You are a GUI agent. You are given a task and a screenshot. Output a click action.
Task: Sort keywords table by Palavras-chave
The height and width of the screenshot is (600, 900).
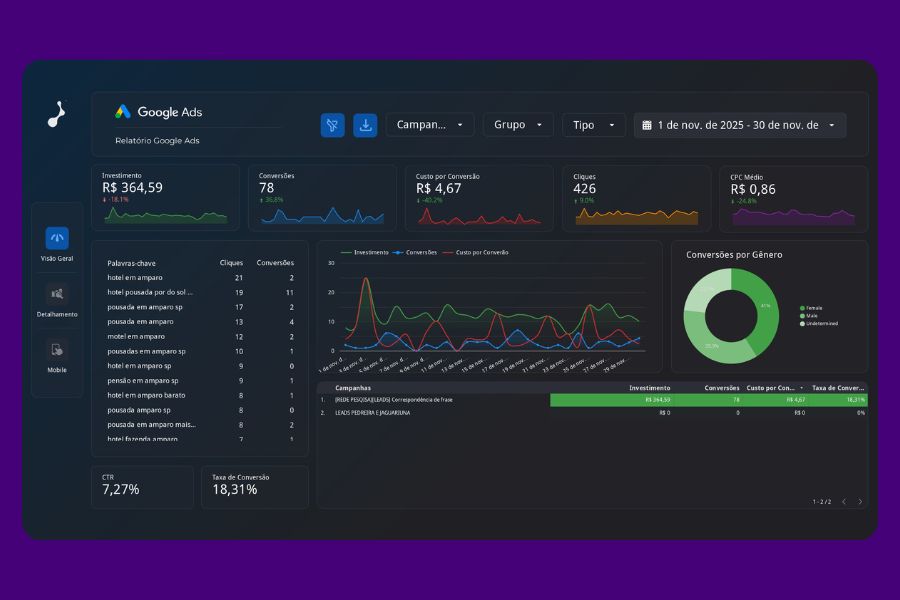pos(131,264)
